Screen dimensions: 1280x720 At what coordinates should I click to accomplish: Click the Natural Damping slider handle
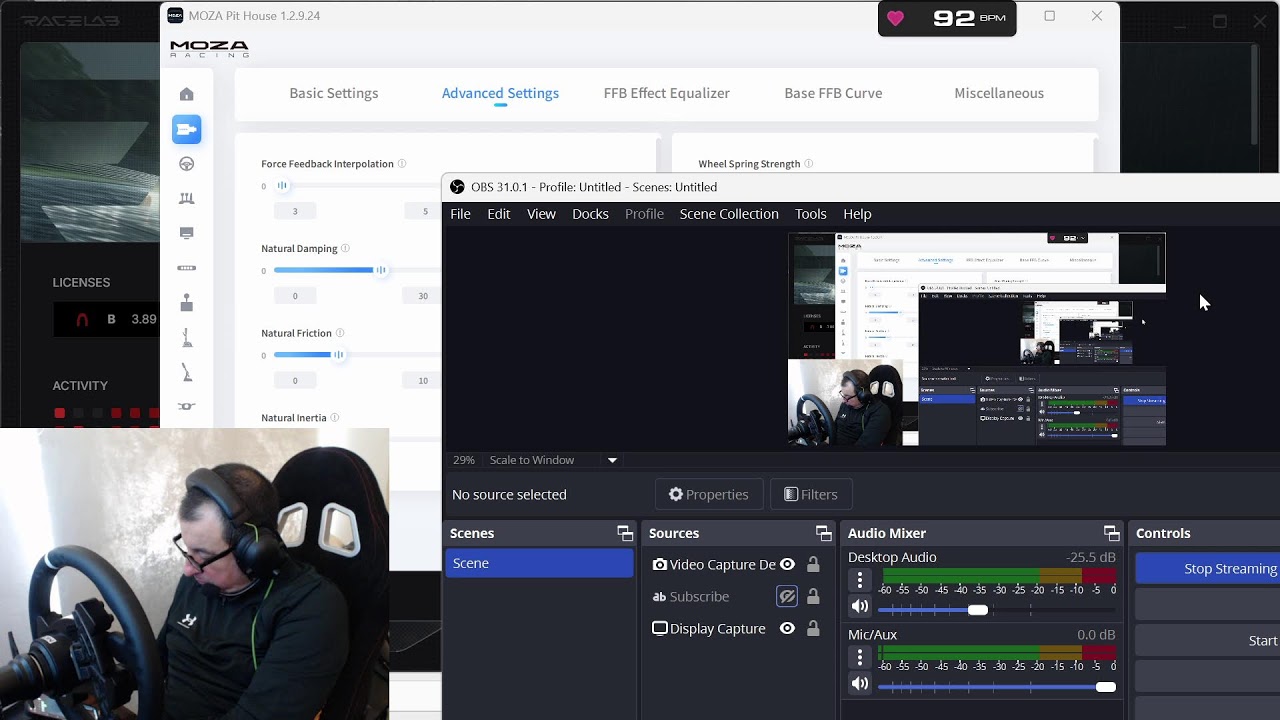click(380, 270)
